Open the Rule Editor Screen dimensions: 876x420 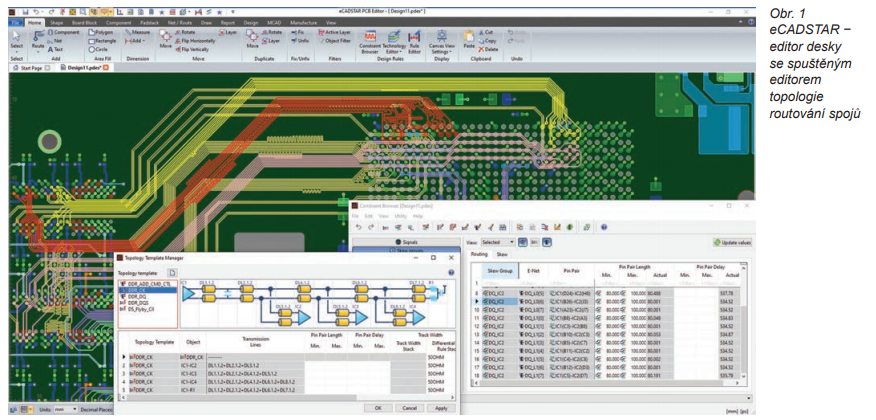coord(415,42)
